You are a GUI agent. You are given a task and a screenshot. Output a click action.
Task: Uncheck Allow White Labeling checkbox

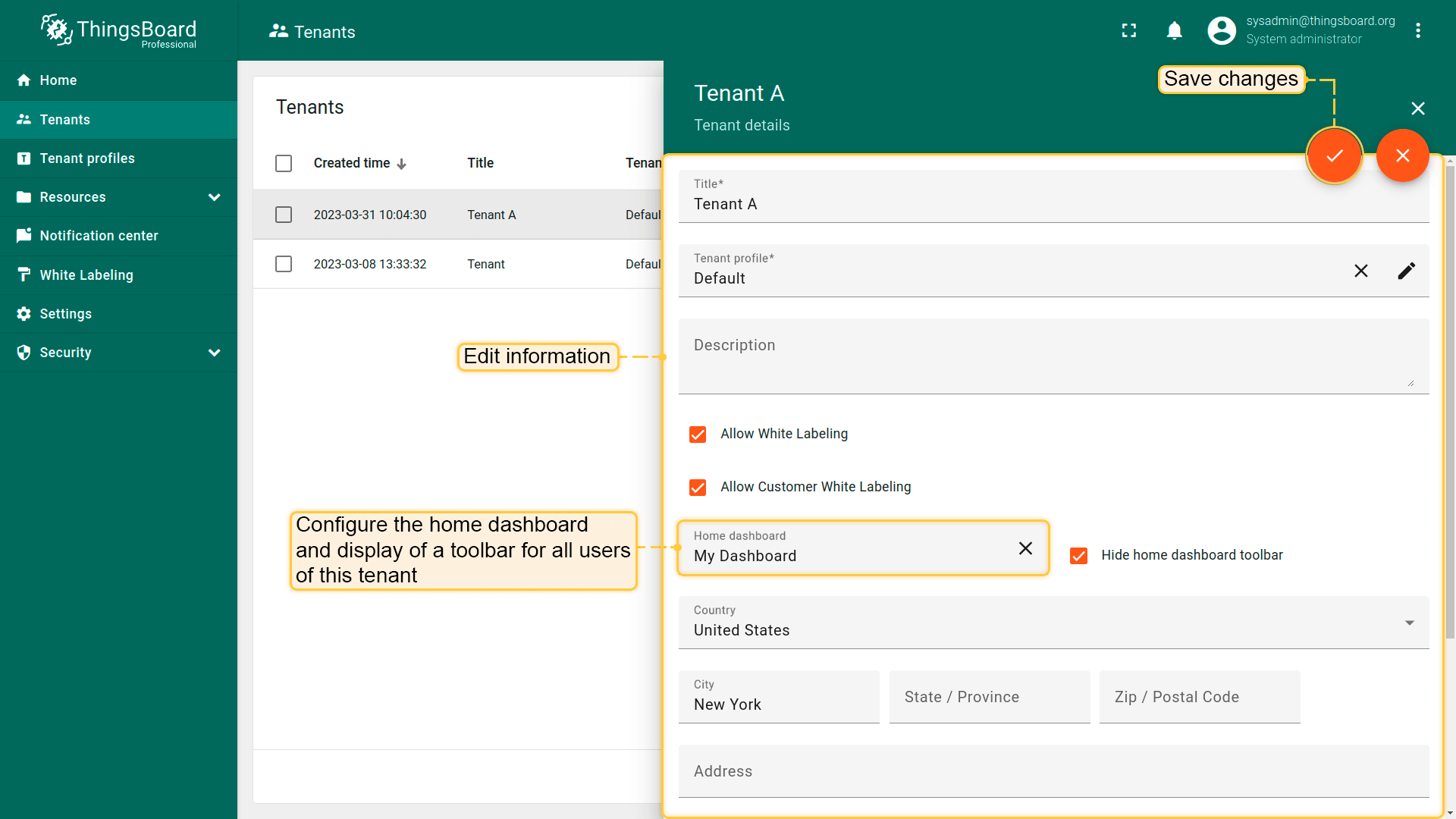(698, 435)
